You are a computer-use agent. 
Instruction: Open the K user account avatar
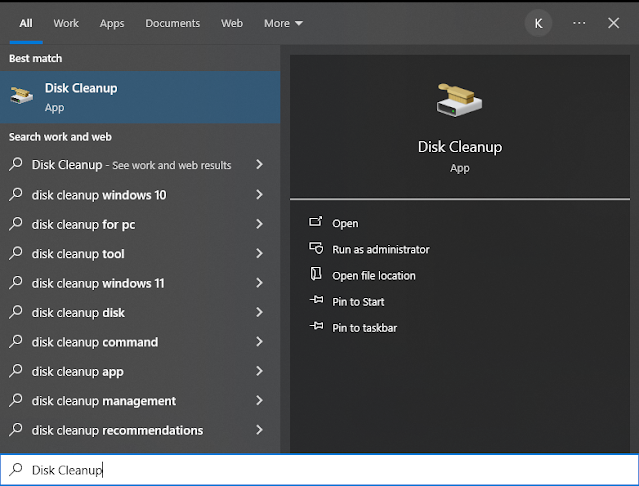pos(538,23)
